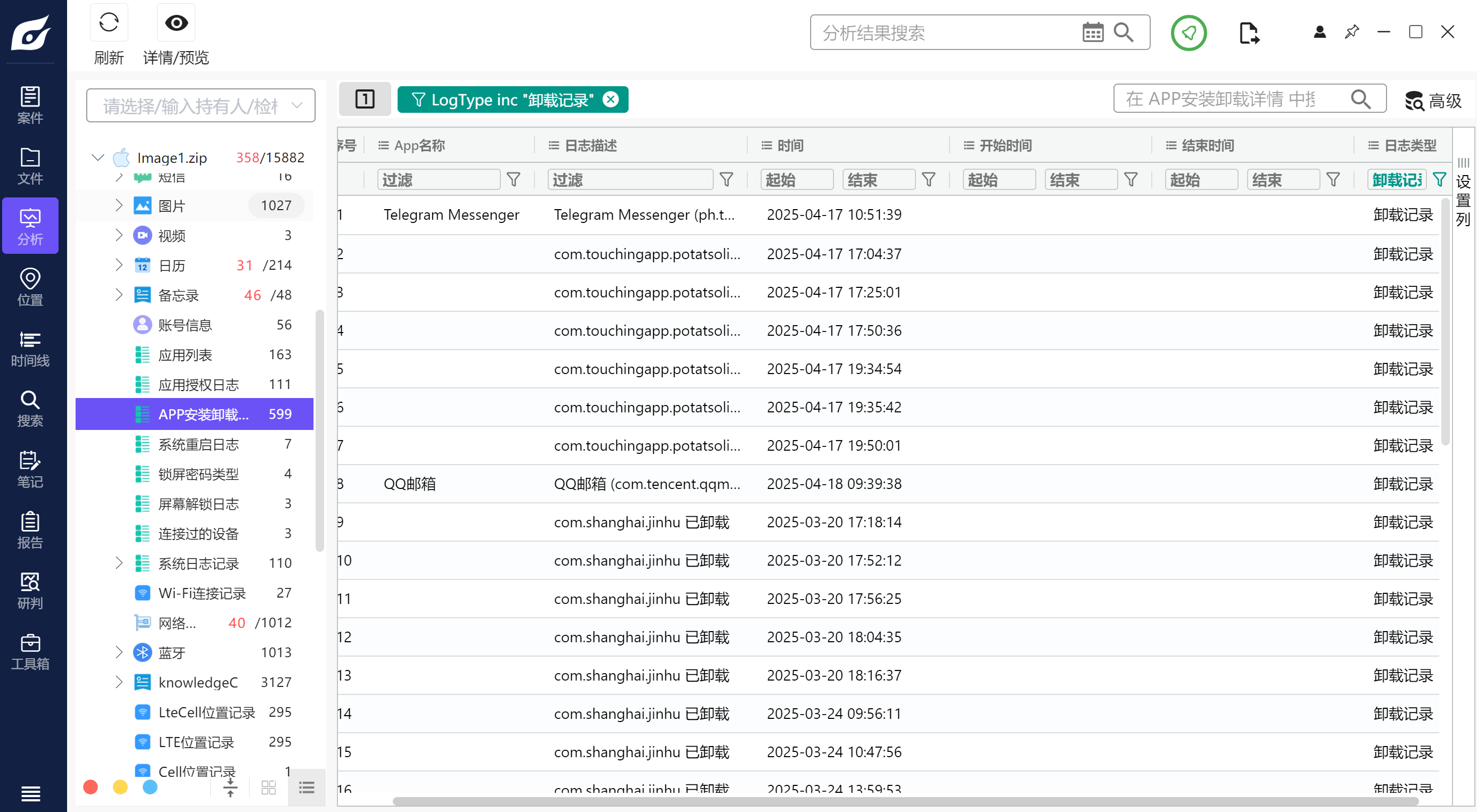Toggle filter funnel for 日志描述 column
This screenshot has width=1477, height=812.
coord(727,180)
